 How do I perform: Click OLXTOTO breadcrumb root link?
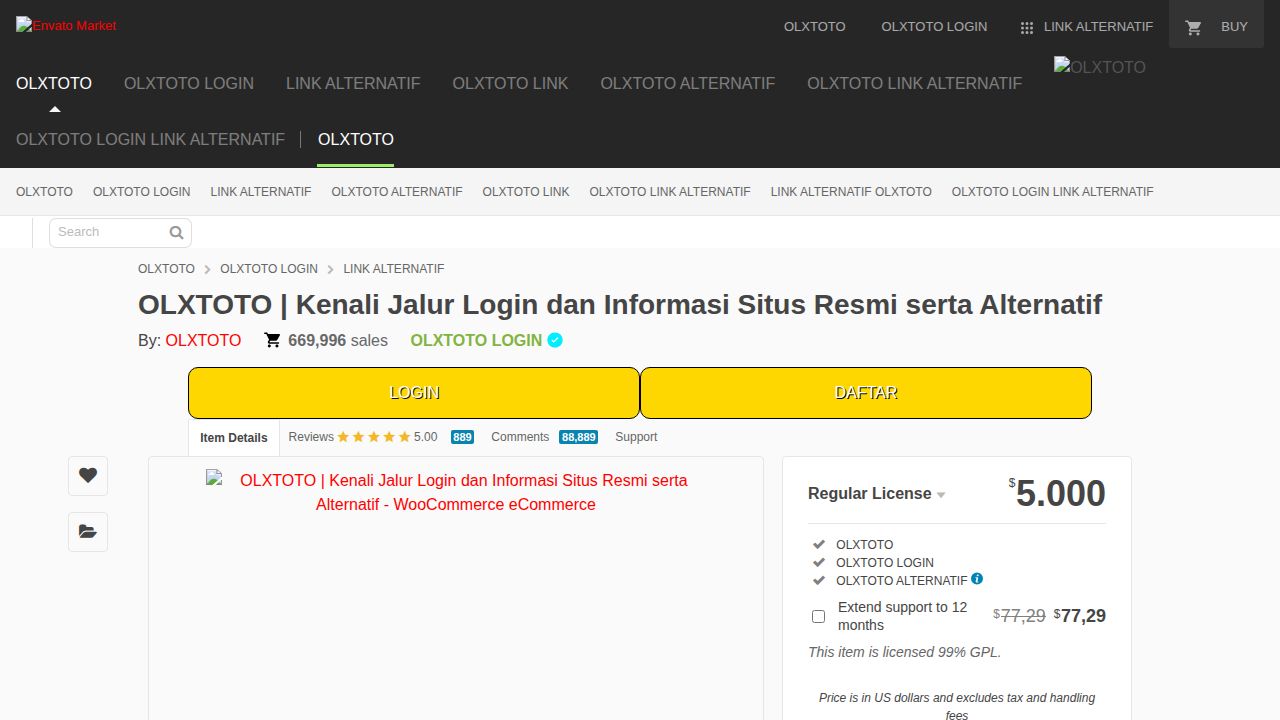click(x=166, y=269)
